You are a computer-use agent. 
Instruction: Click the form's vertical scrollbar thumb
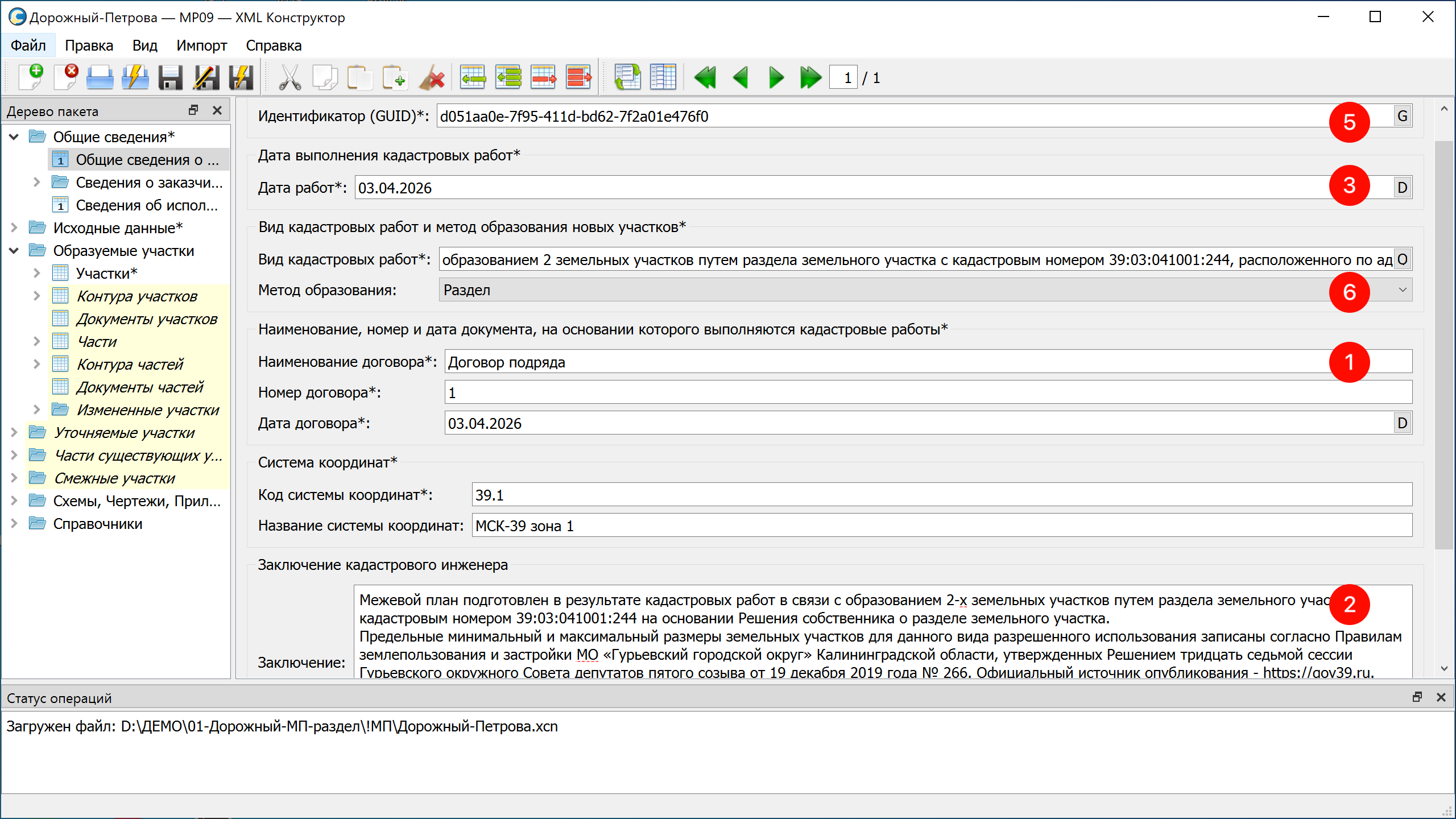coord(1444,345)
